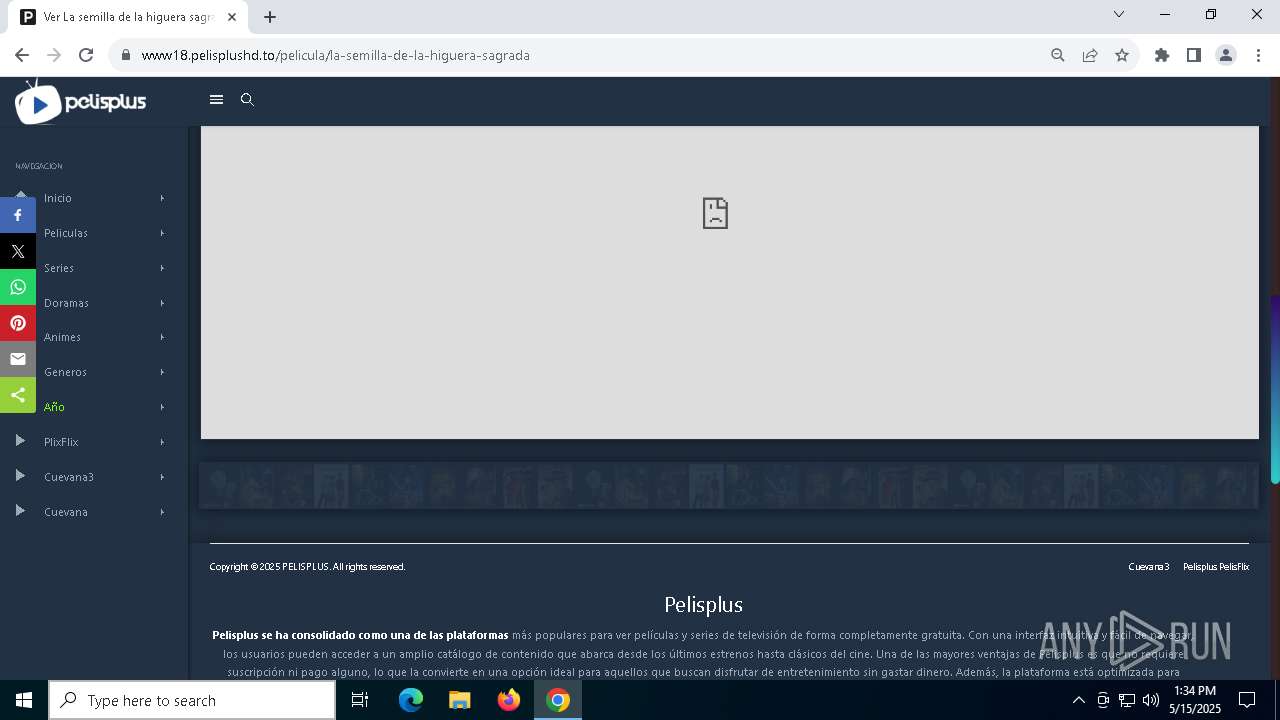Open a new browser tab
This screenshot has height=720, width=1280.
pos(270,17)
